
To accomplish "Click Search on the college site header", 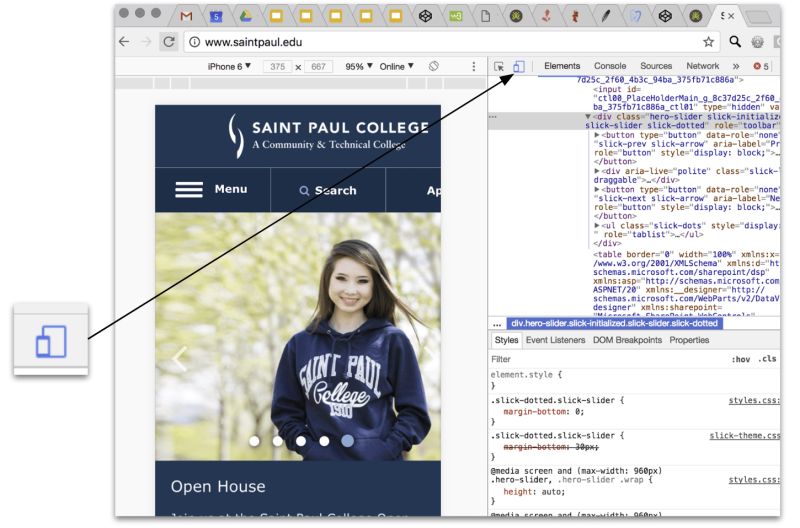I will tap(328, 190).
